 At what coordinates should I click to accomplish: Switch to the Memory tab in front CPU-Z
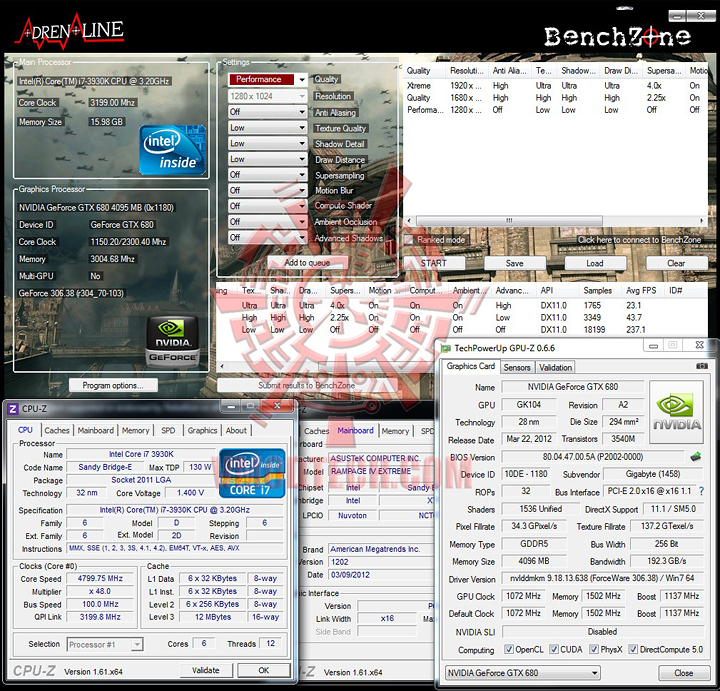(135, 430)
